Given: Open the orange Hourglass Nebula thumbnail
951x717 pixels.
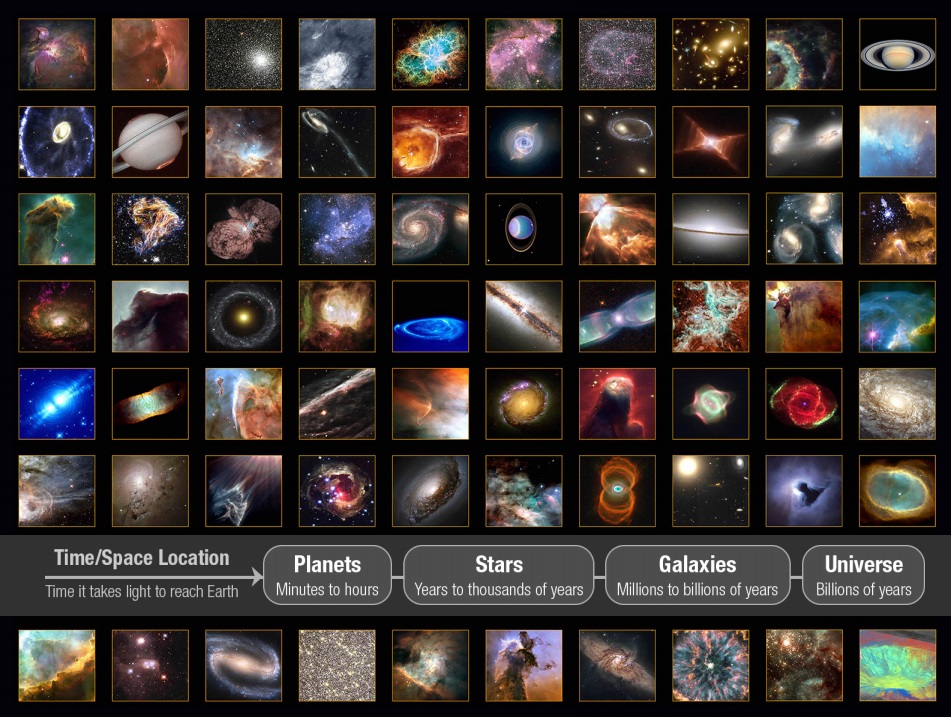Looking at the screenshot, I should pos(617,491).
